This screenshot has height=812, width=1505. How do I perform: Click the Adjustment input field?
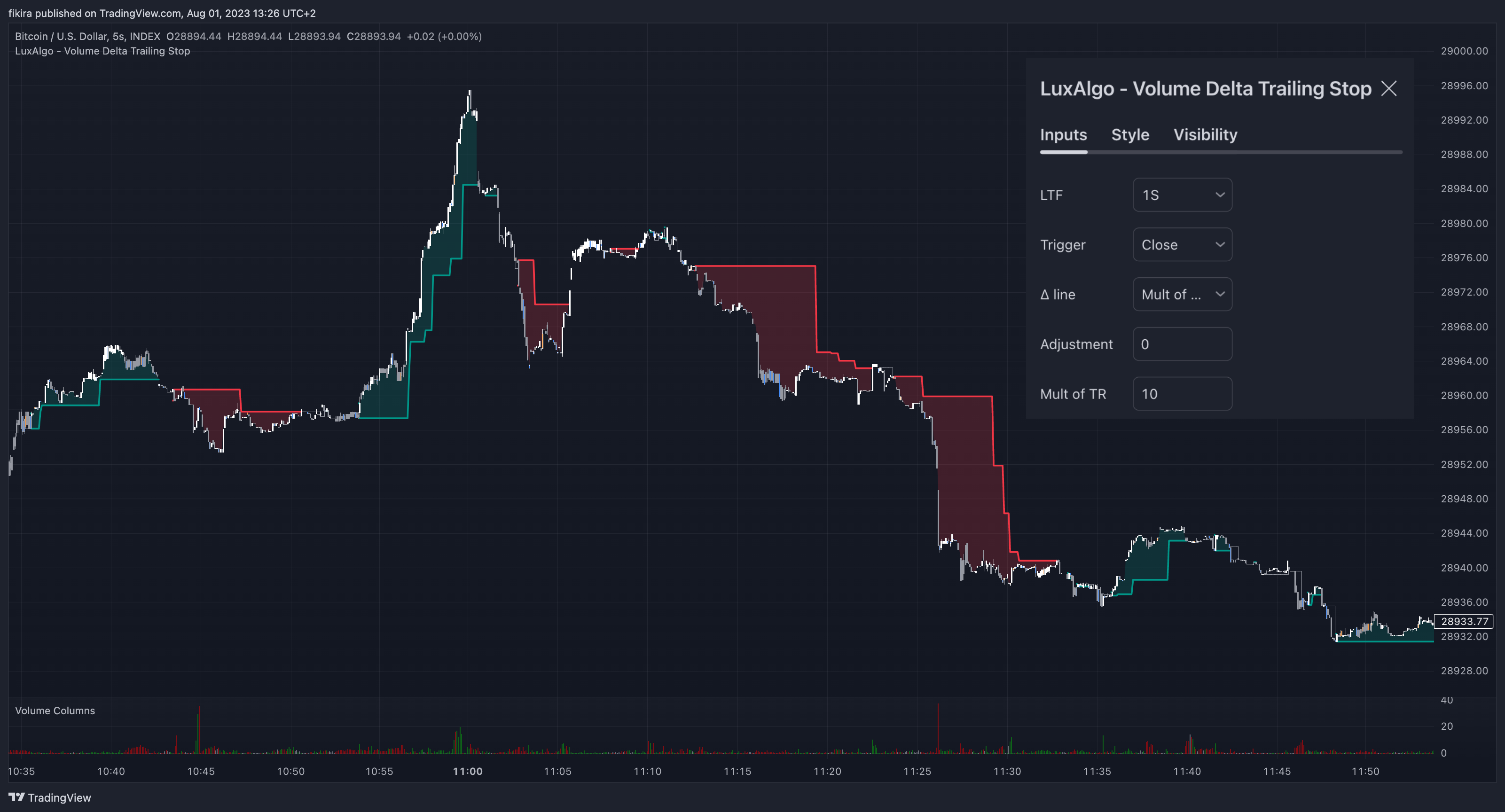(x=1183, y=344)
